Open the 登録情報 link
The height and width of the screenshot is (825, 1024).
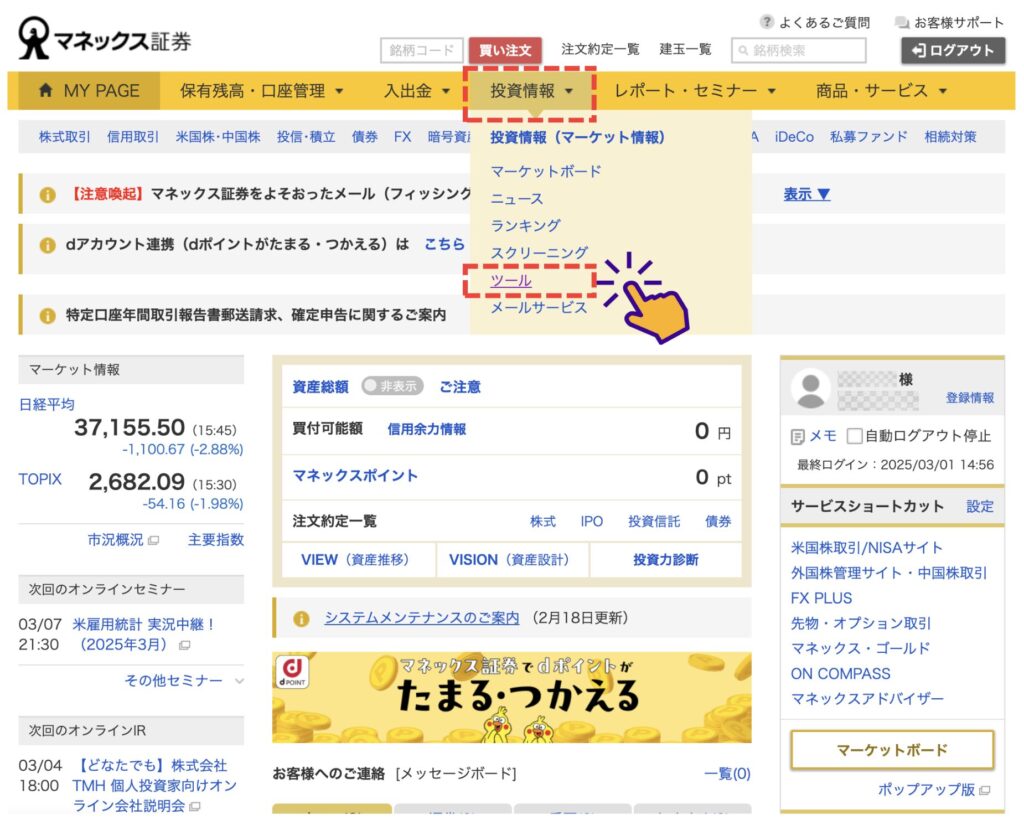click(x=970, y=398)
